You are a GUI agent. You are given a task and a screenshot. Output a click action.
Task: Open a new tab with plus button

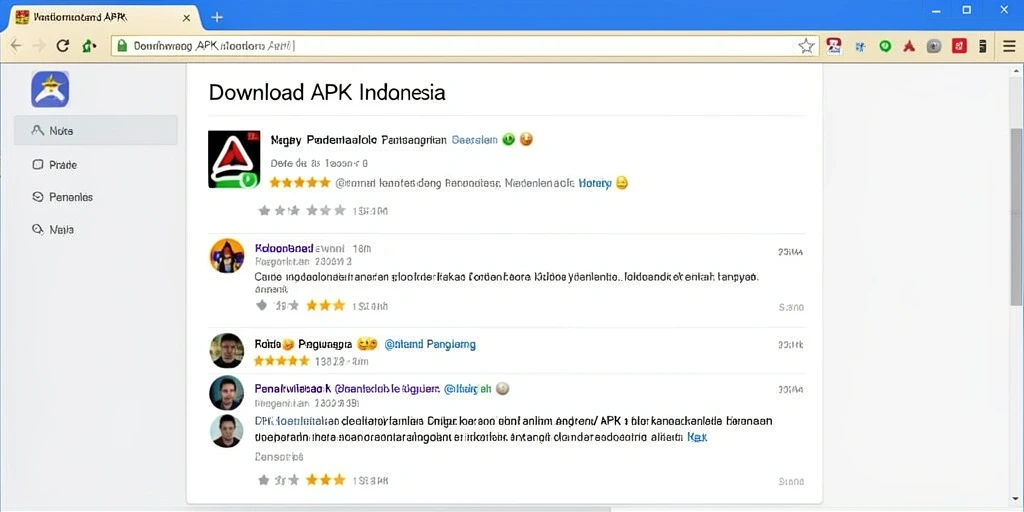point(217,18)
